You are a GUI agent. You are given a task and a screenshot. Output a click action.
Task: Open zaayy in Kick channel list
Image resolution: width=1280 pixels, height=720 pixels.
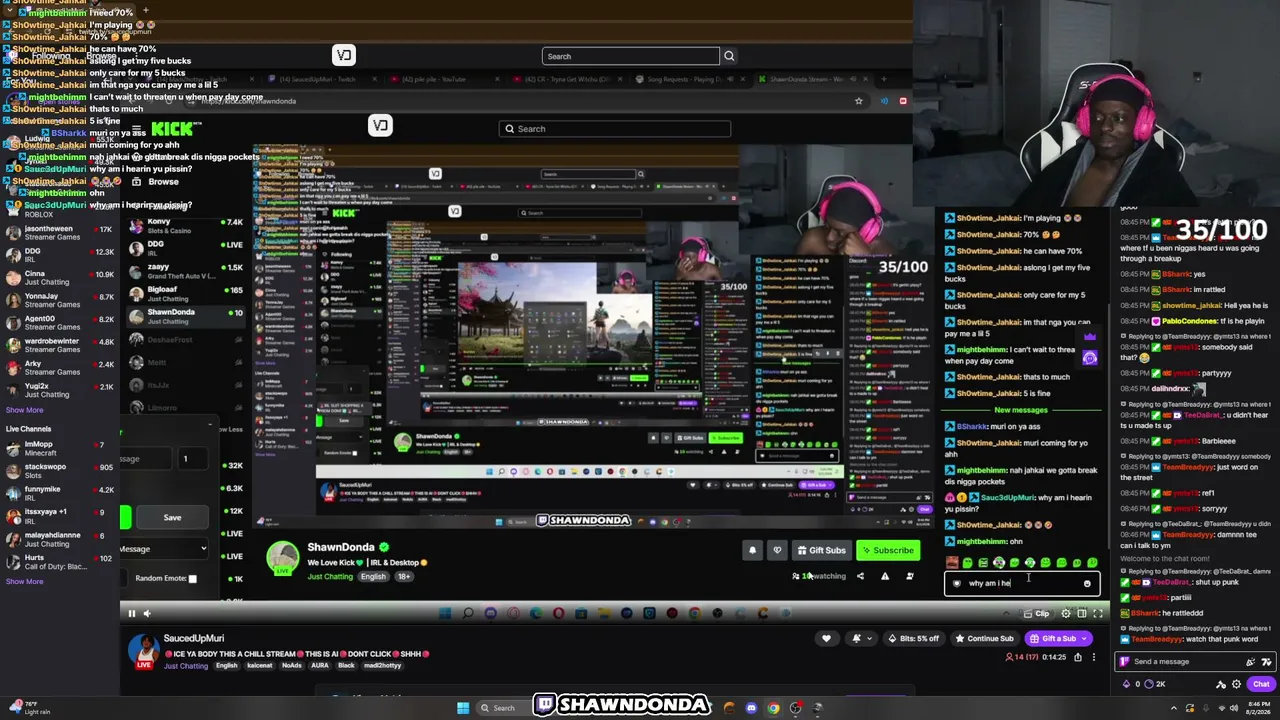coord(185,271)
